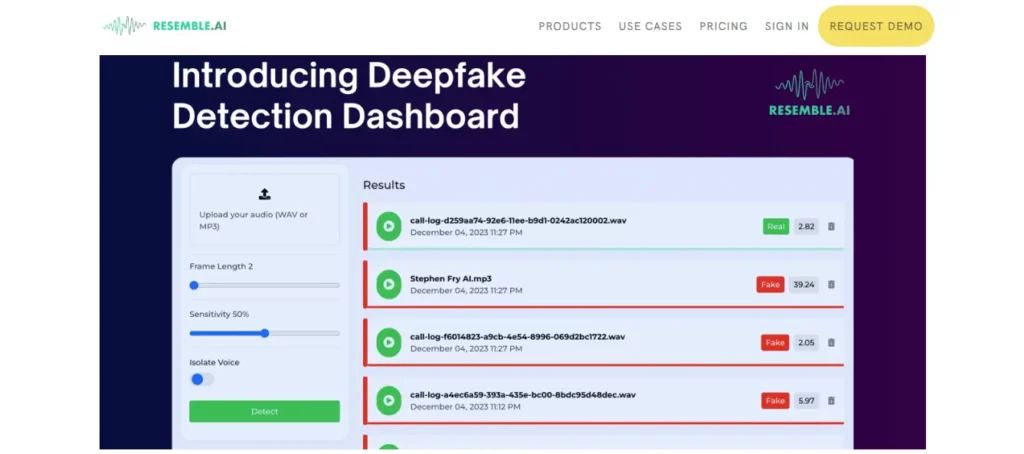
Task: Delete the Stephen Fry AI.mp3 result
Action: click(x=831, y=284)
